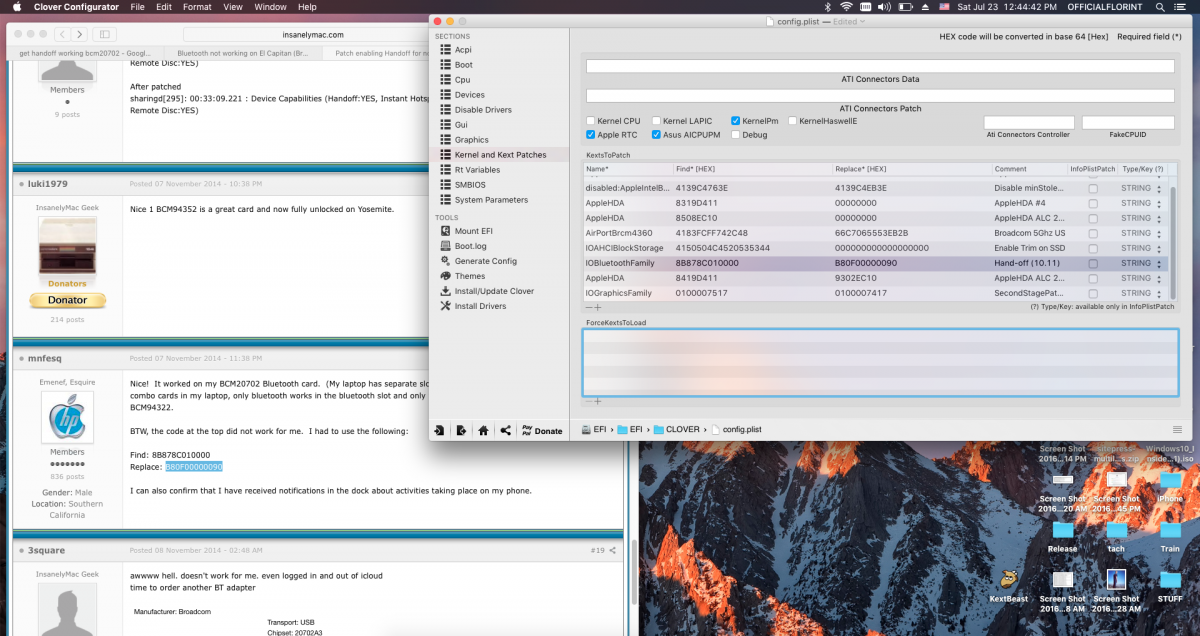The width and height of the screenshot is (1200, 636).
Task: Click the home icon in bottom toolbar
Action: 483,431
